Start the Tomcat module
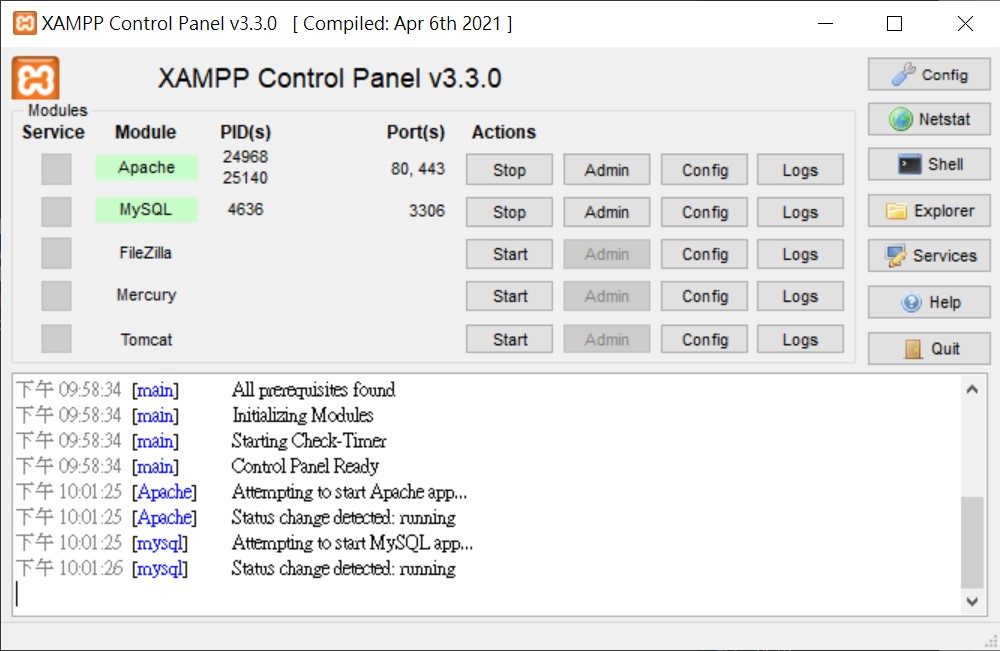This screenshot has width=1000, height=651. point(509,339)
